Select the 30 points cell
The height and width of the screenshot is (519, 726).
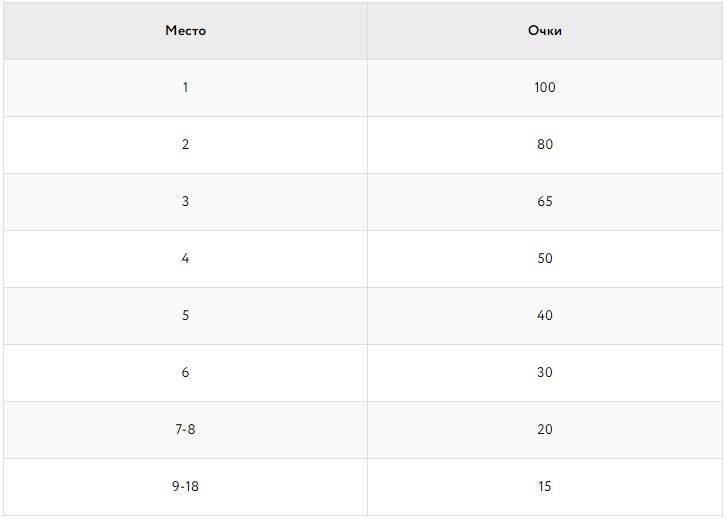pyautogui.click(x=544, y=373)
